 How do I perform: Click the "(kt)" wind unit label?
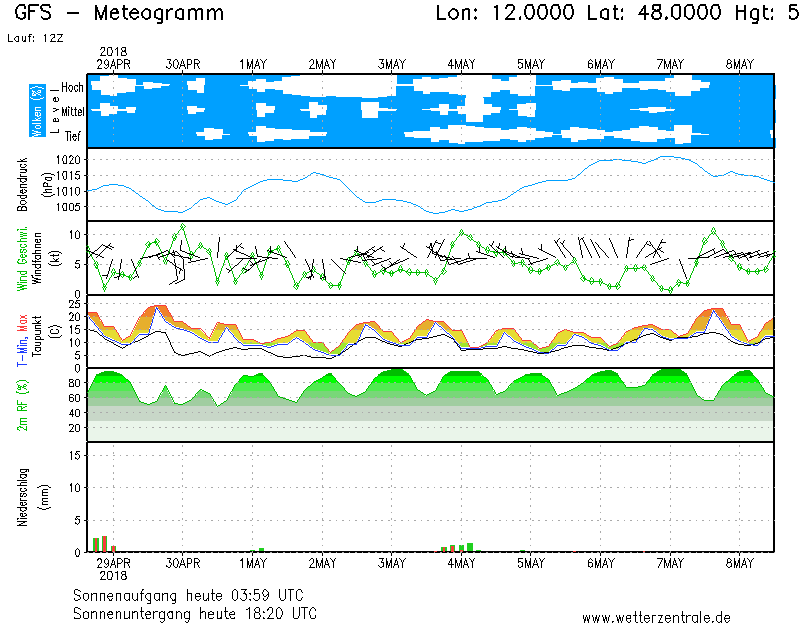click(x=56, y=258)
